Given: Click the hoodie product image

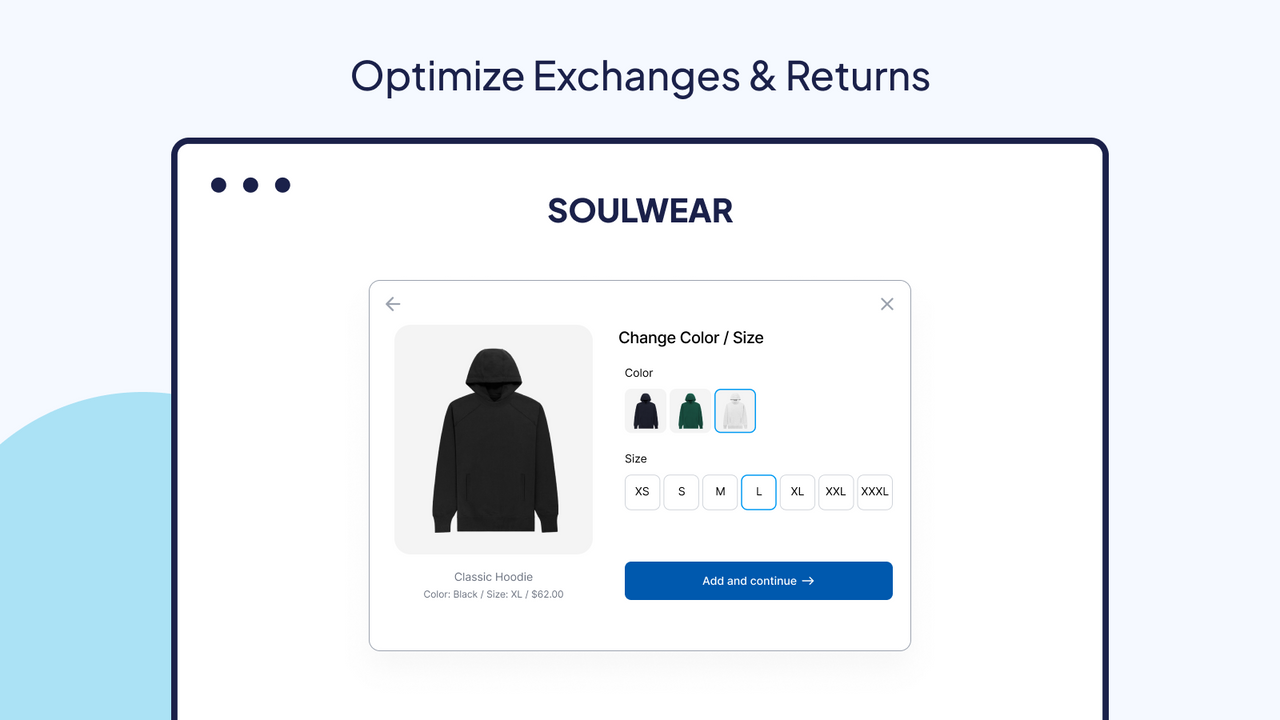Looking at the screenshot, I should (493, 439).
